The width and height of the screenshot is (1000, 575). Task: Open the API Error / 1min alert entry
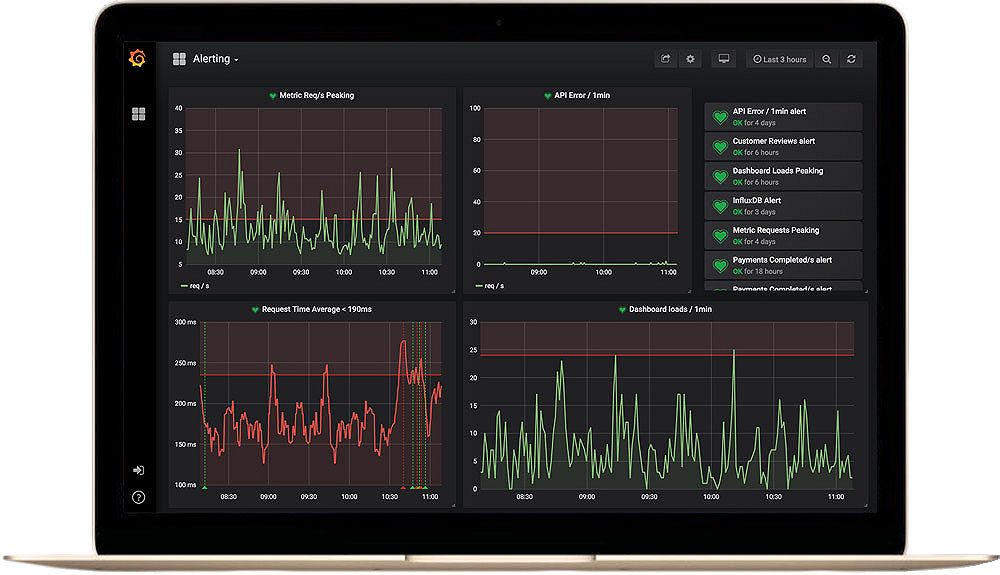[x=783, y=117]
